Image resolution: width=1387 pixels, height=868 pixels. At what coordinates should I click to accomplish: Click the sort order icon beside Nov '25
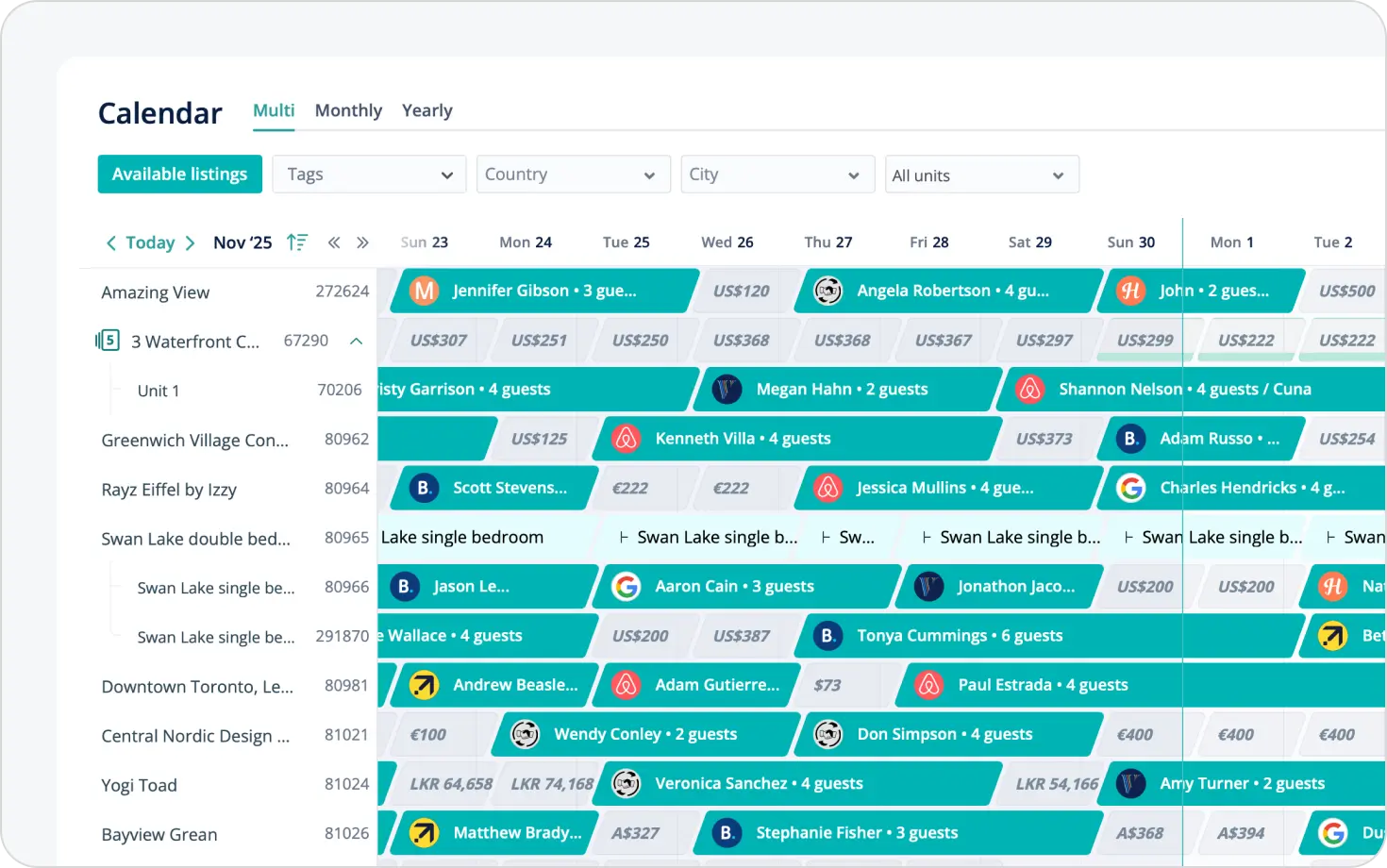297,242
